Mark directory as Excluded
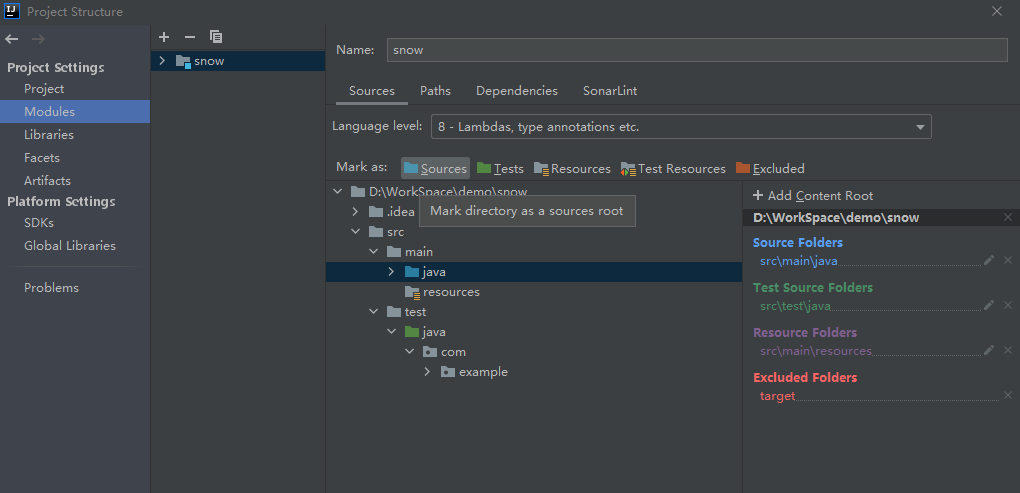 tap(770, 169)
